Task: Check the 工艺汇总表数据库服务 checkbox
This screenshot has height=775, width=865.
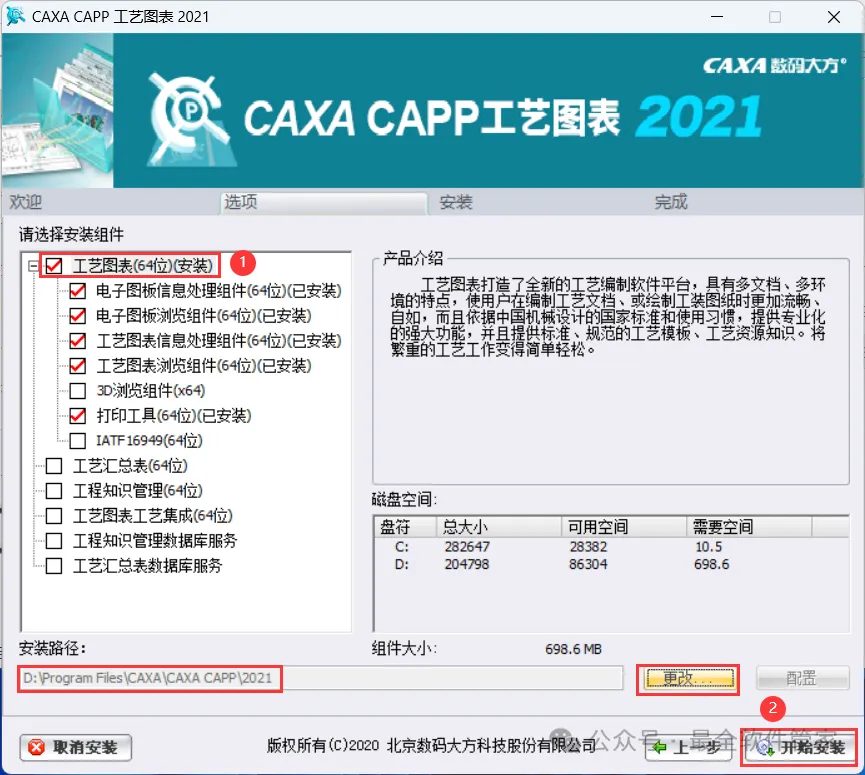Action: [x=54, y=566]
